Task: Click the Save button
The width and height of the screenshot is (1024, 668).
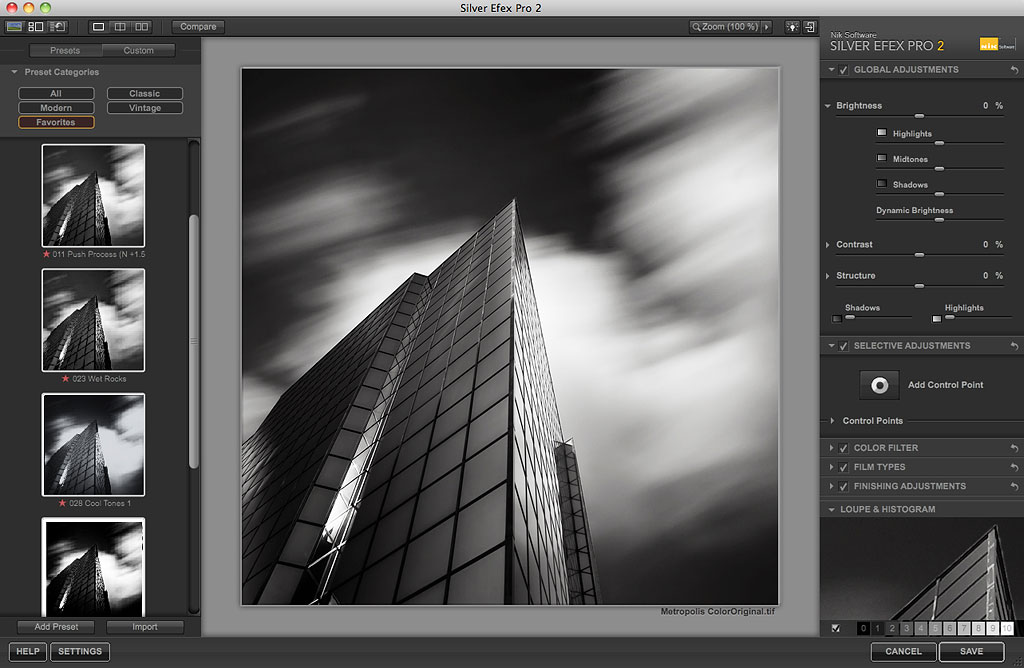Action: (971, 651)
